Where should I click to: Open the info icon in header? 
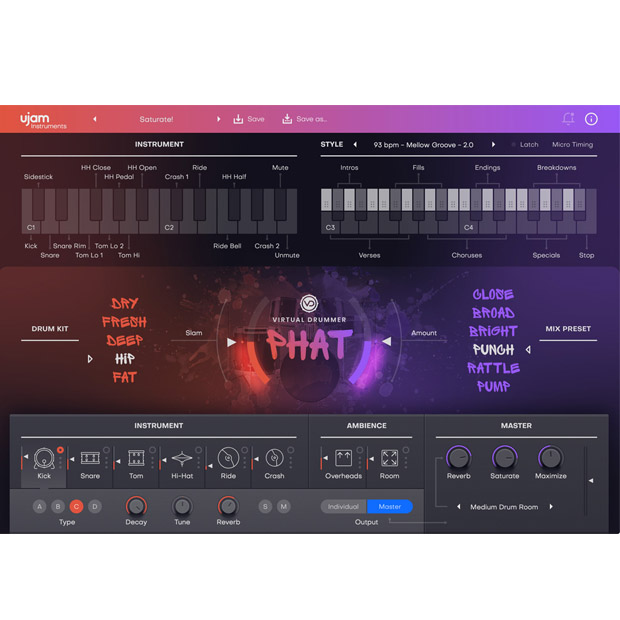click(591, 119)
